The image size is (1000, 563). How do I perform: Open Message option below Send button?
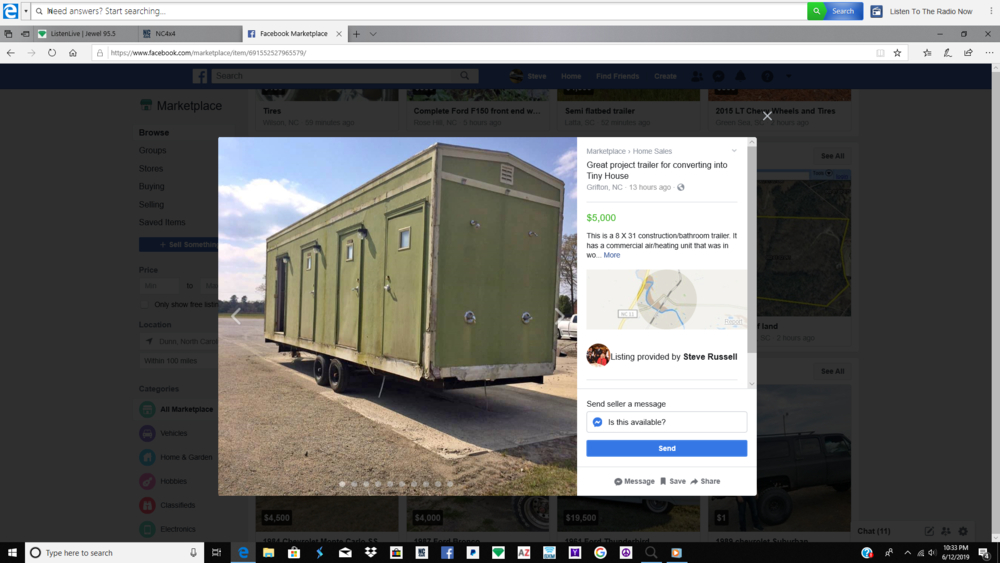635,481
